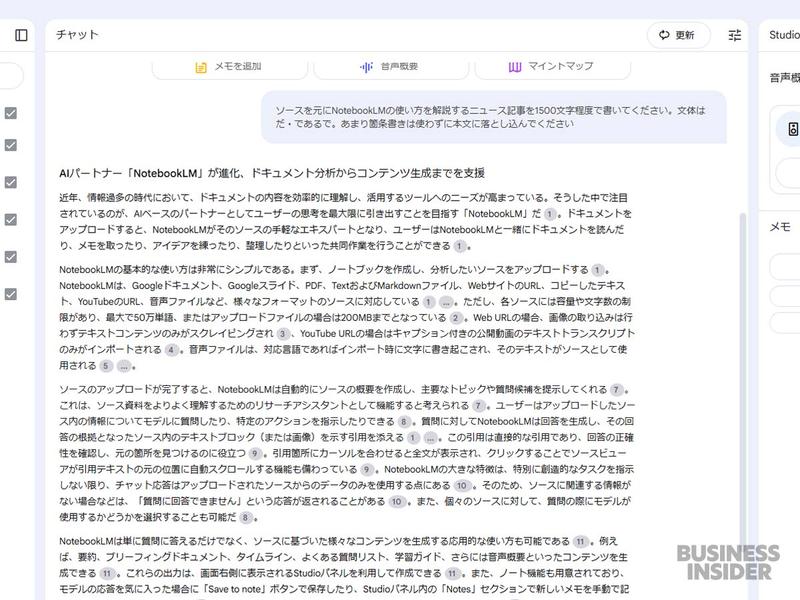This screenshot has height=600, width=800.
Task: Open citation 10 after 返されることがある
Action: (x=396, y=502)
